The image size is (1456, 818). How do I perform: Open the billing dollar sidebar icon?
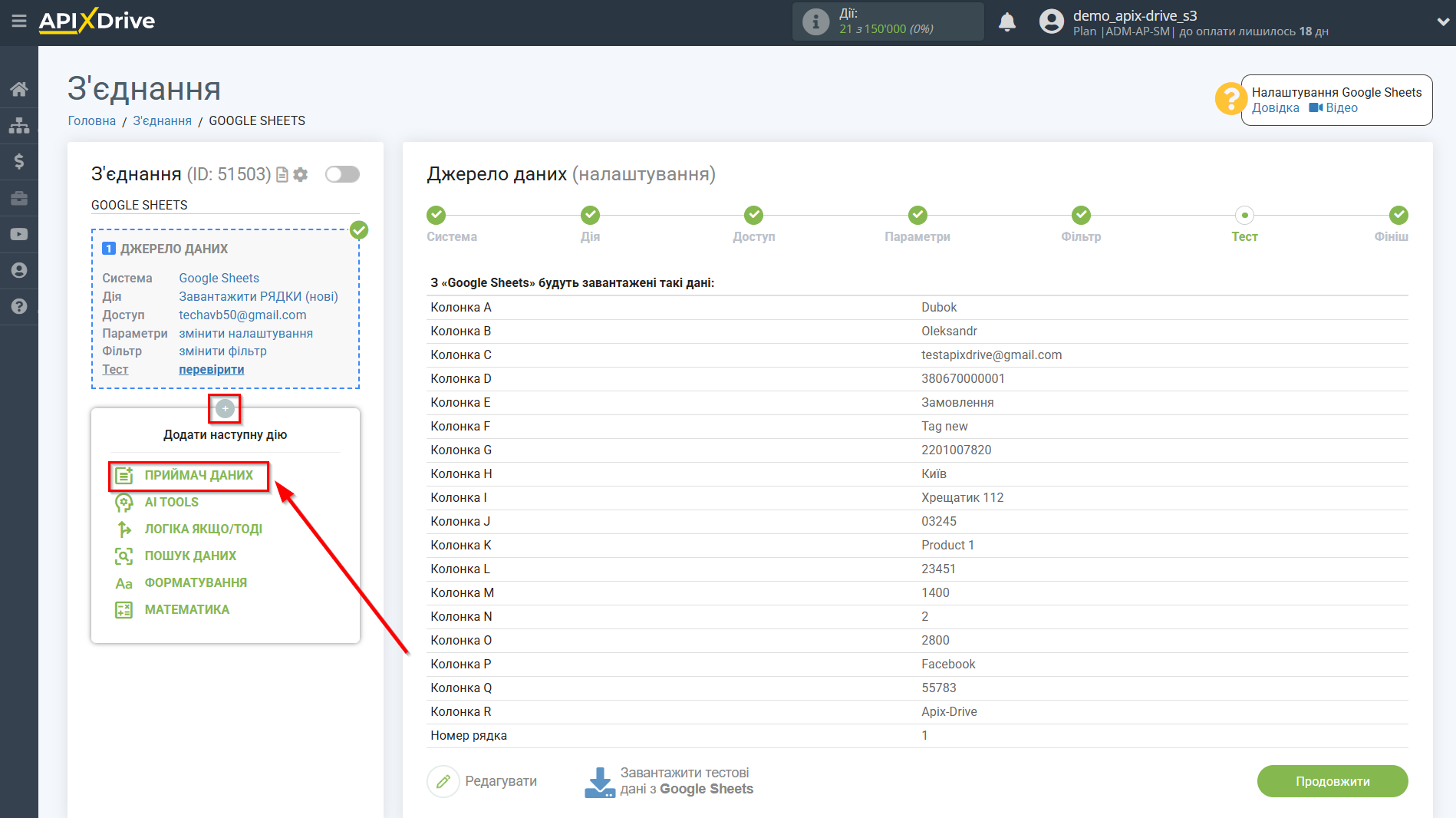click(x=19, y=161)
